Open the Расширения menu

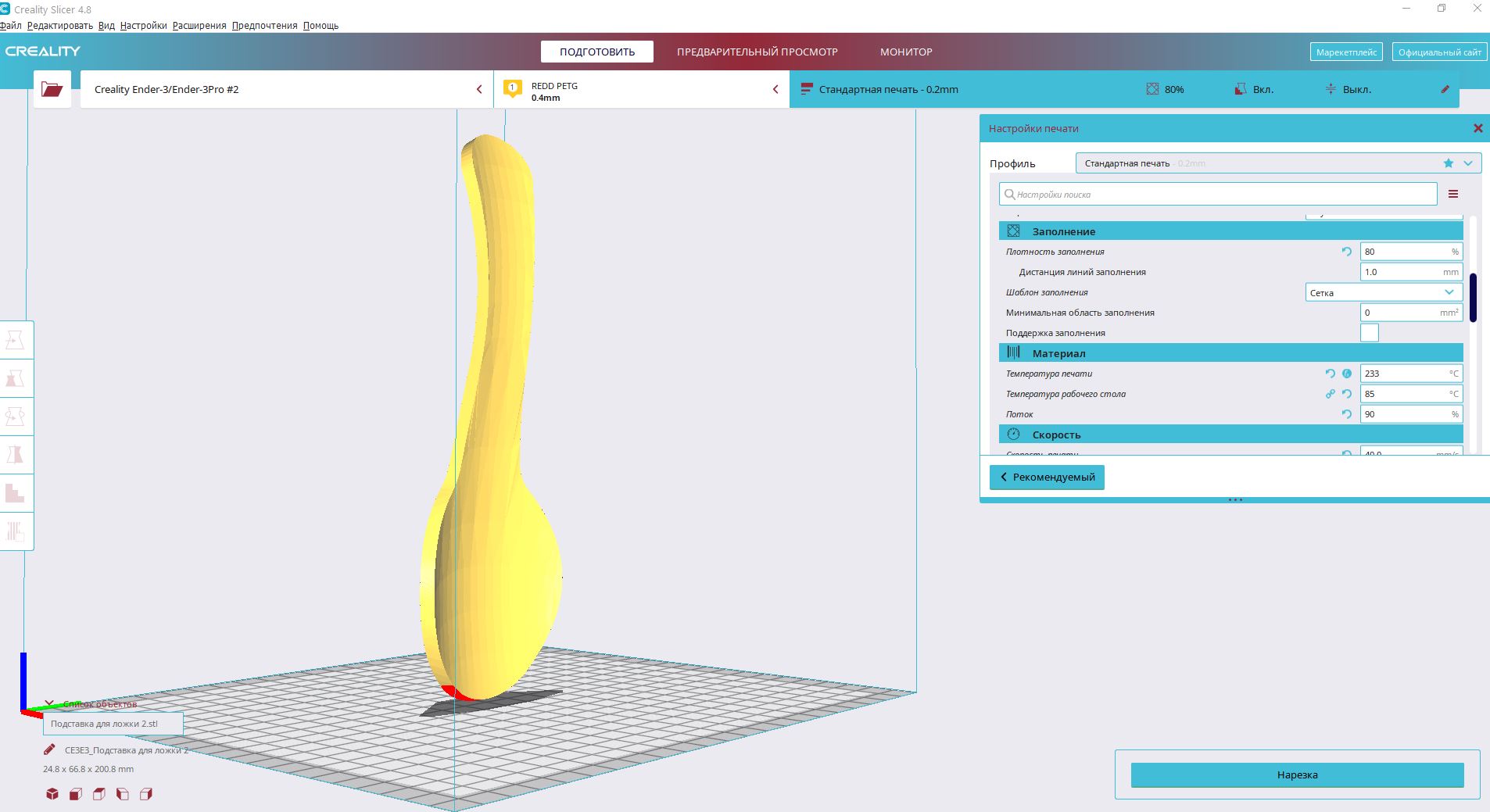pyautogui.click(x=199, y=26)
